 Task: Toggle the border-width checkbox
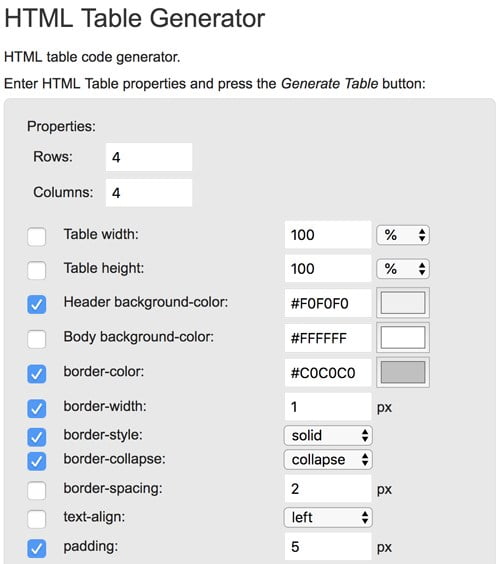[x=37, y=408]
